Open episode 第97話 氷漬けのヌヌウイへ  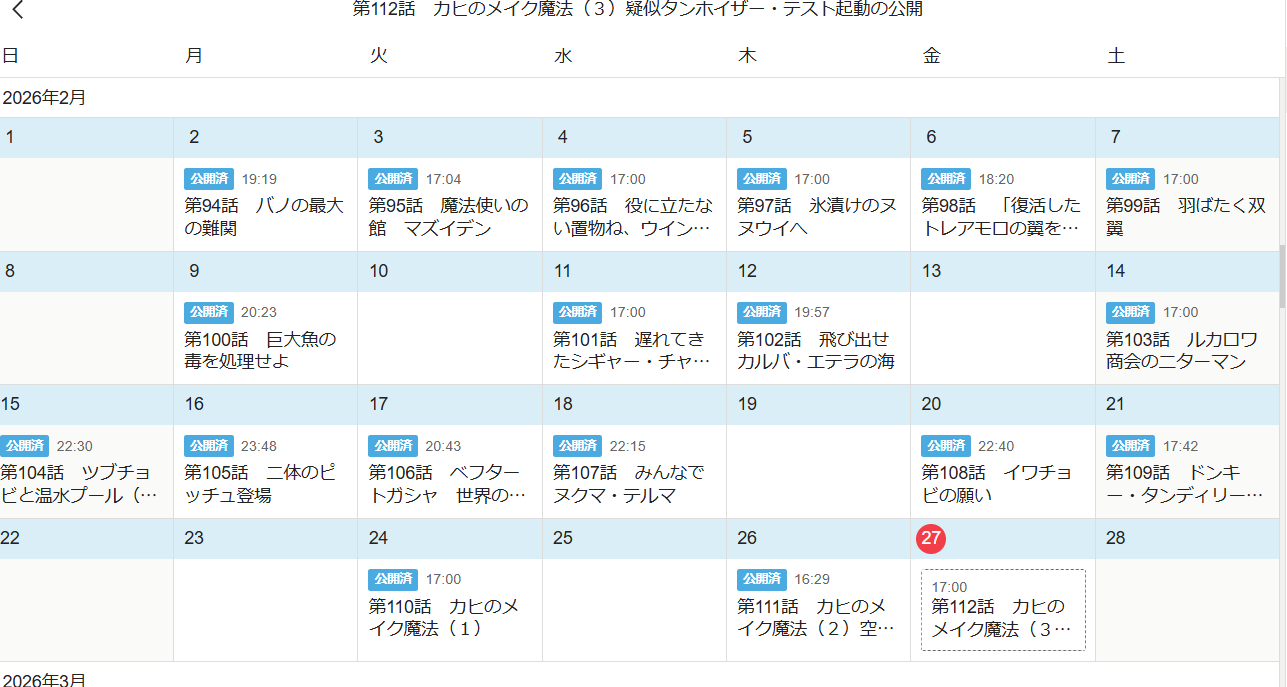(x=816, y=217)
